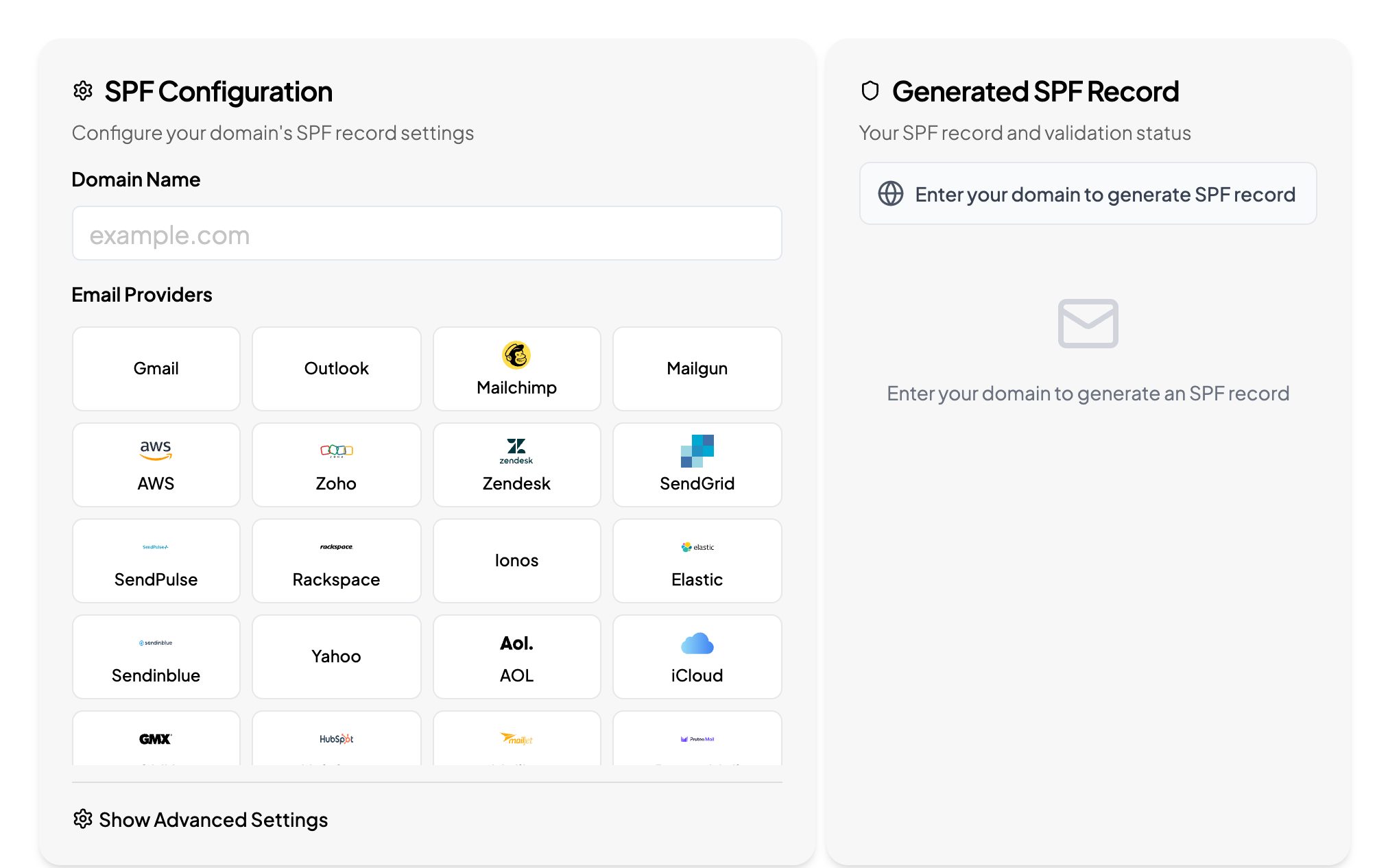Screen dimensions: 1388x868
Task: Select the Ionos provider card
Action: (516, 561)
